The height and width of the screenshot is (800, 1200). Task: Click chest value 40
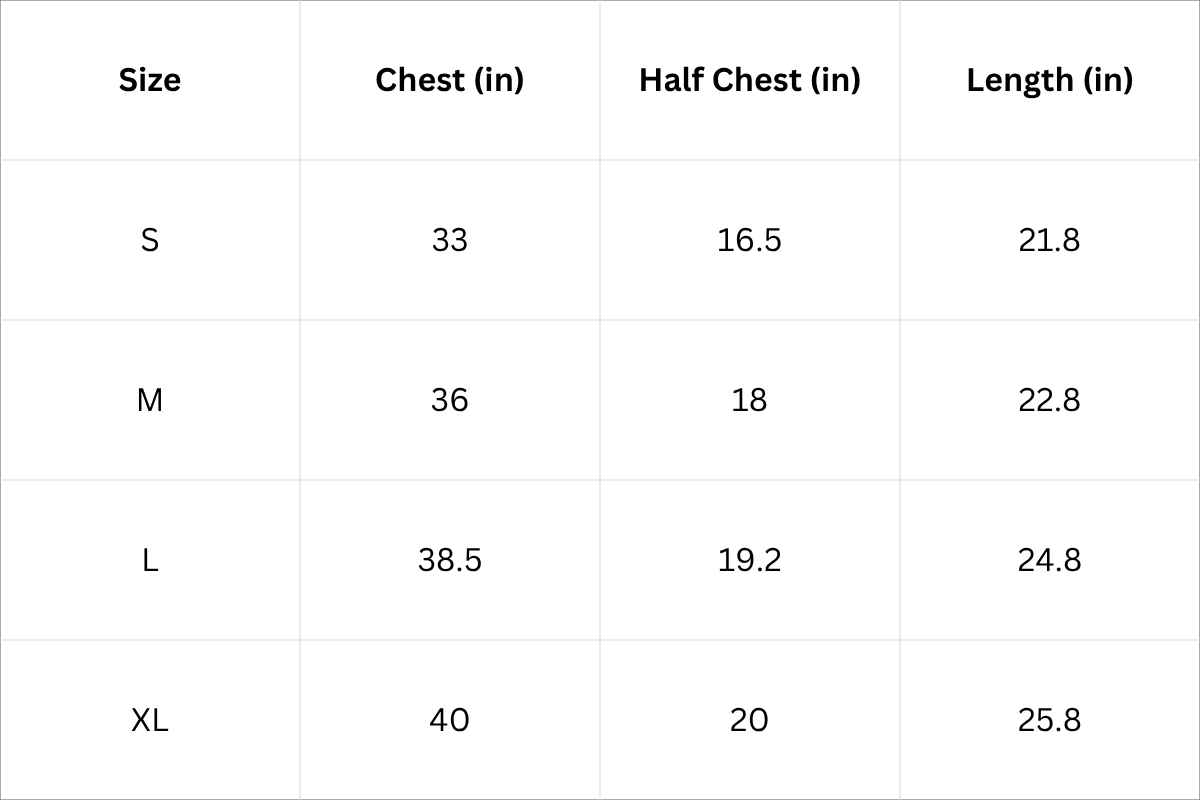point(450,720)
